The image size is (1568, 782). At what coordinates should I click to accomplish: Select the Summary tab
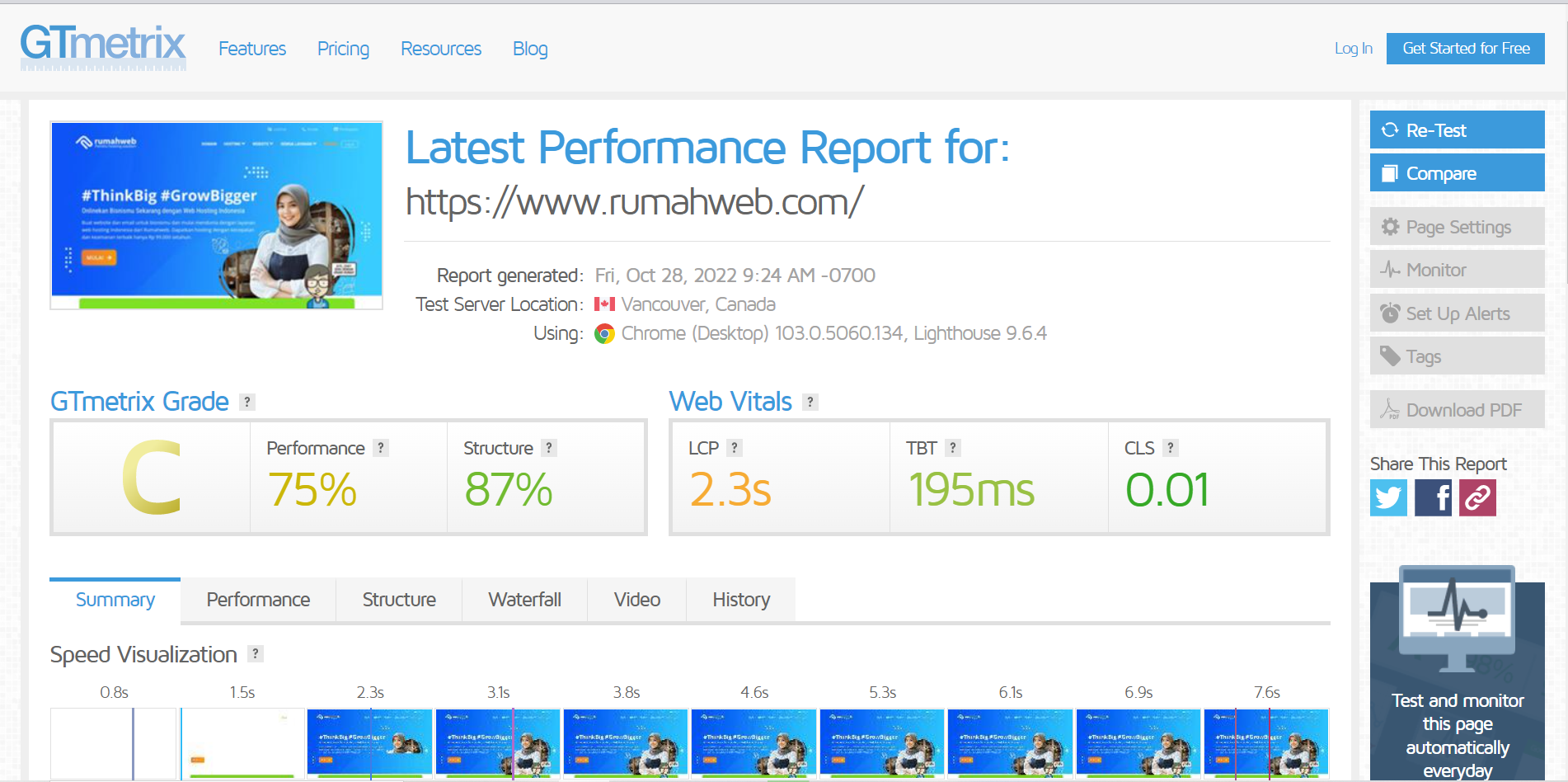(115, 600)
